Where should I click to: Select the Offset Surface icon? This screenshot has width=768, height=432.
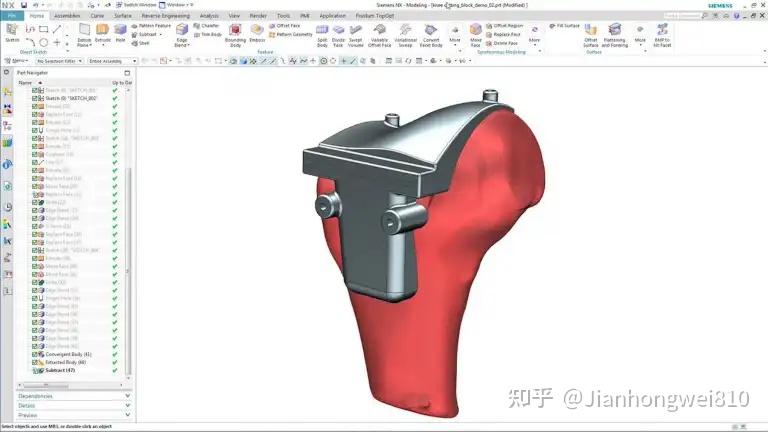click(591, 35)
